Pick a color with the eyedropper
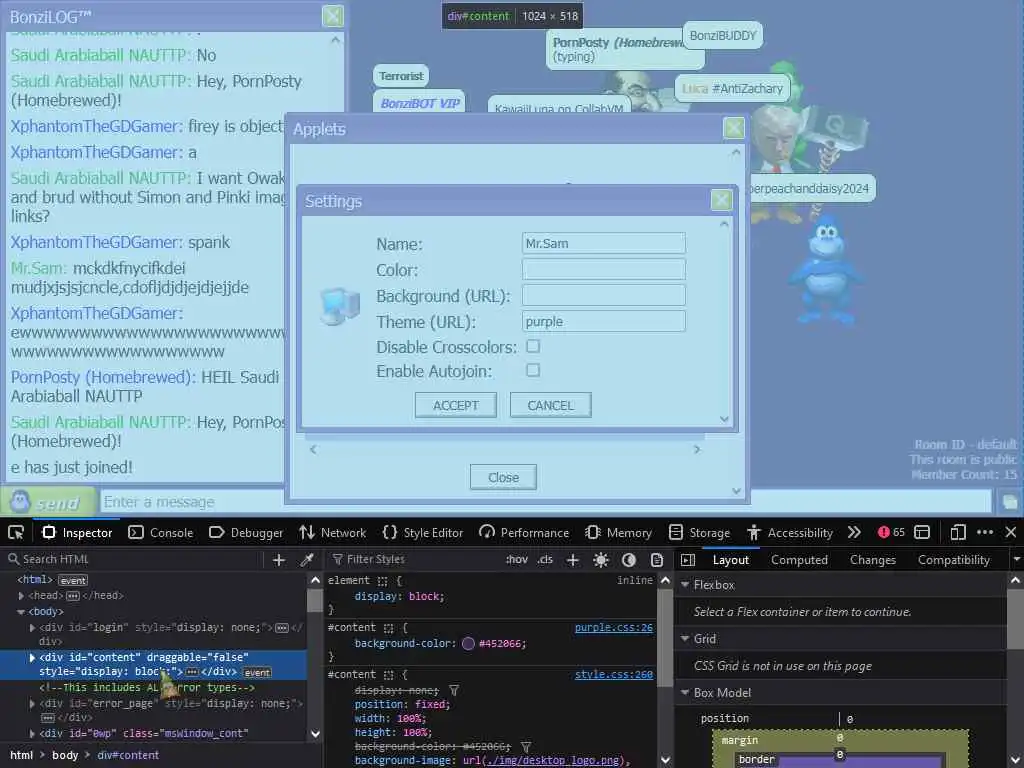 306,560
